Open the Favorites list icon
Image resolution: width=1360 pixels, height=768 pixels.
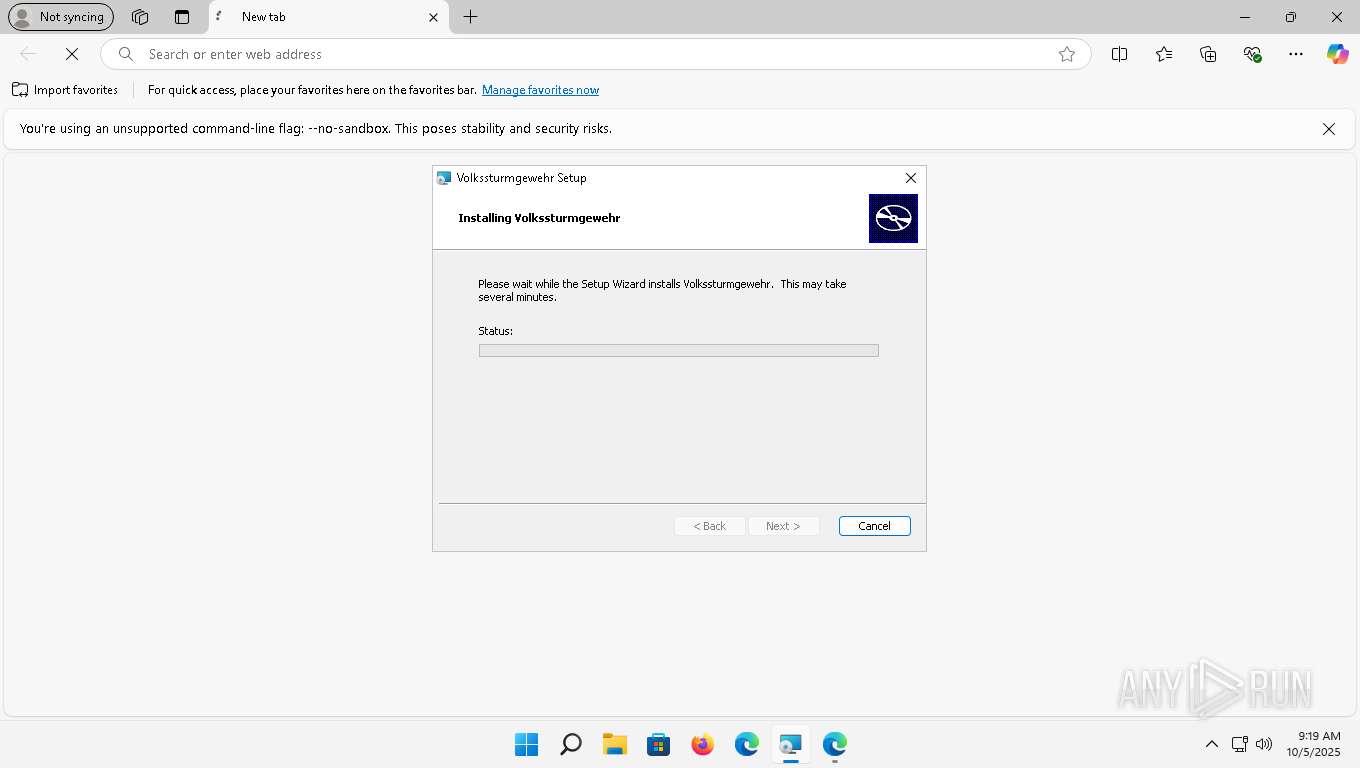click(1164, 54)
